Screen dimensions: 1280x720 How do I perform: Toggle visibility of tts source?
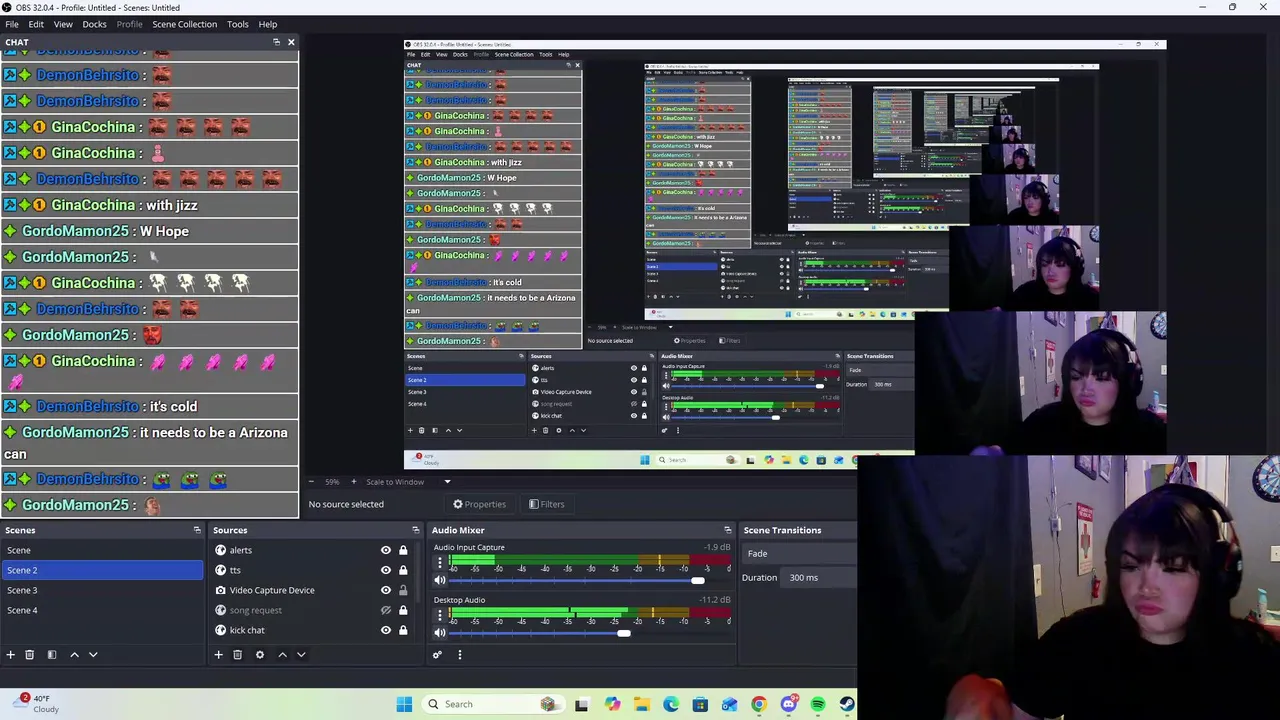(386, 570)
